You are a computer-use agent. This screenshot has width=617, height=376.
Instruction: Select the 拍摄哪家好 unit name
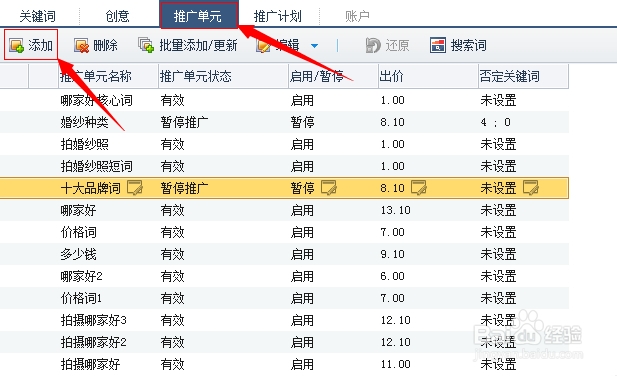[x=91, y=364]
